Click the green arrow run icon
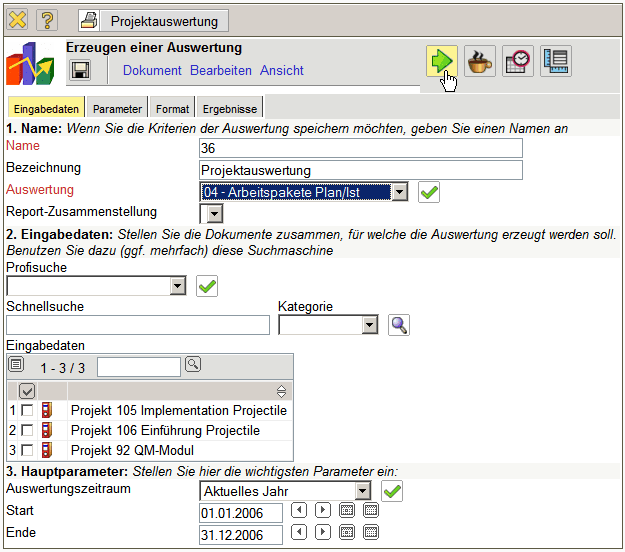Image resolution: width=625 pixels, height=552 pixels. tap(440, 61)
